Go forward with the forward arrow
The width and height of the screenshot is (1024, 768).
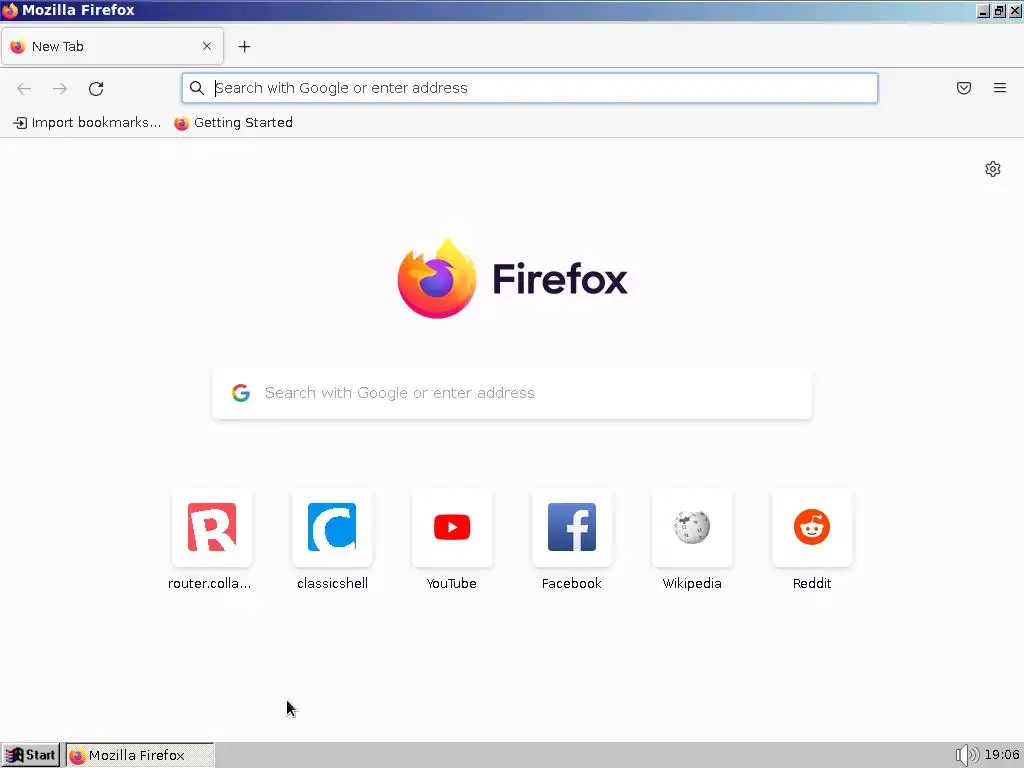(60, 88)
